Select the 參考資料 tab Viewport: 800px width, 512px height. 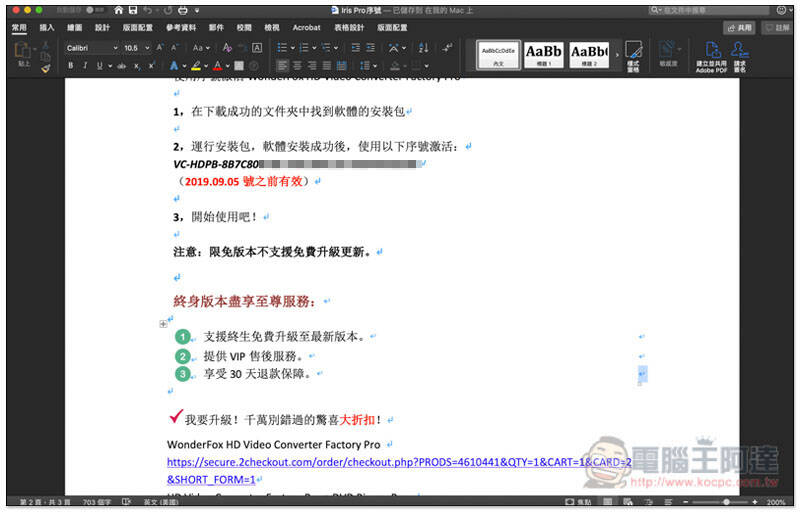(x=181, y=28)
